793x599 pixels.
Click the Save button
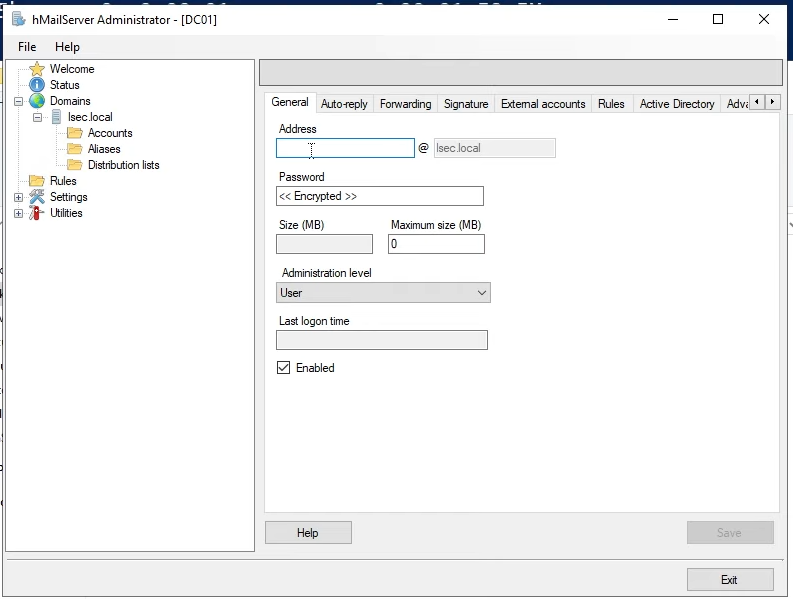[x=730, y=533]
